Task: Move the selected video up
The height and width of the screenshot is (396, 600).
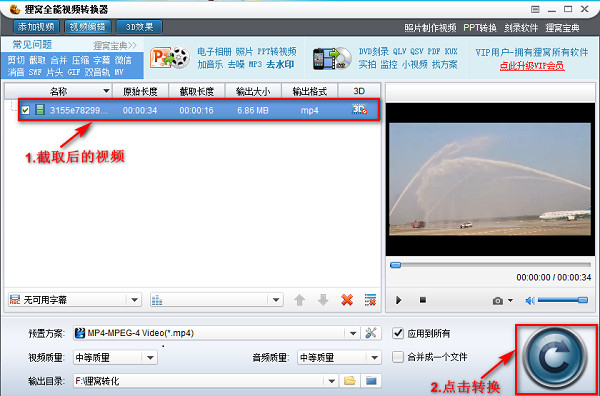Action: (x=300, y=300)
